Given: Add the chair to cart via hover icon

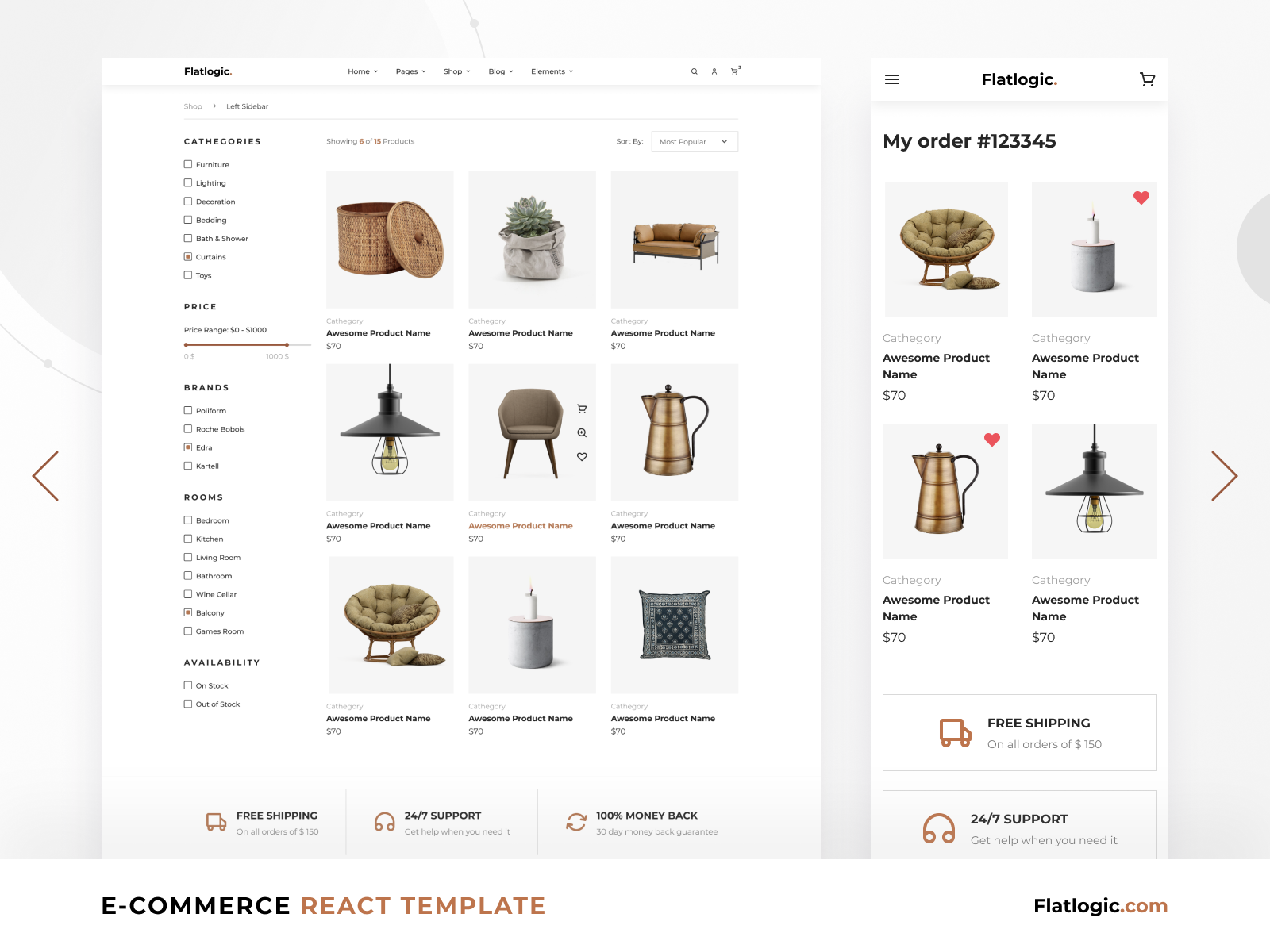Looking at the screenshot, I should 582,409.
